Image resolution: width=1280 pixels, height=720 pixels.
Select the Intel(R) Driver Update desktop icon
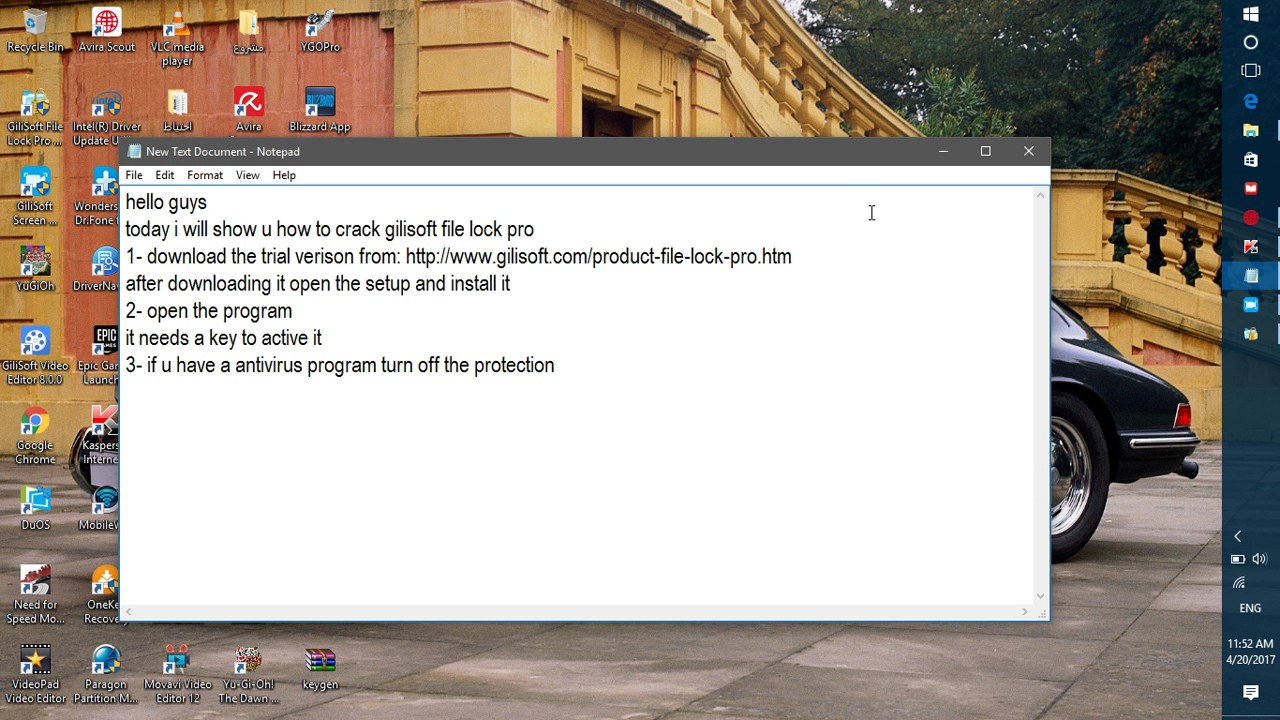107,118
